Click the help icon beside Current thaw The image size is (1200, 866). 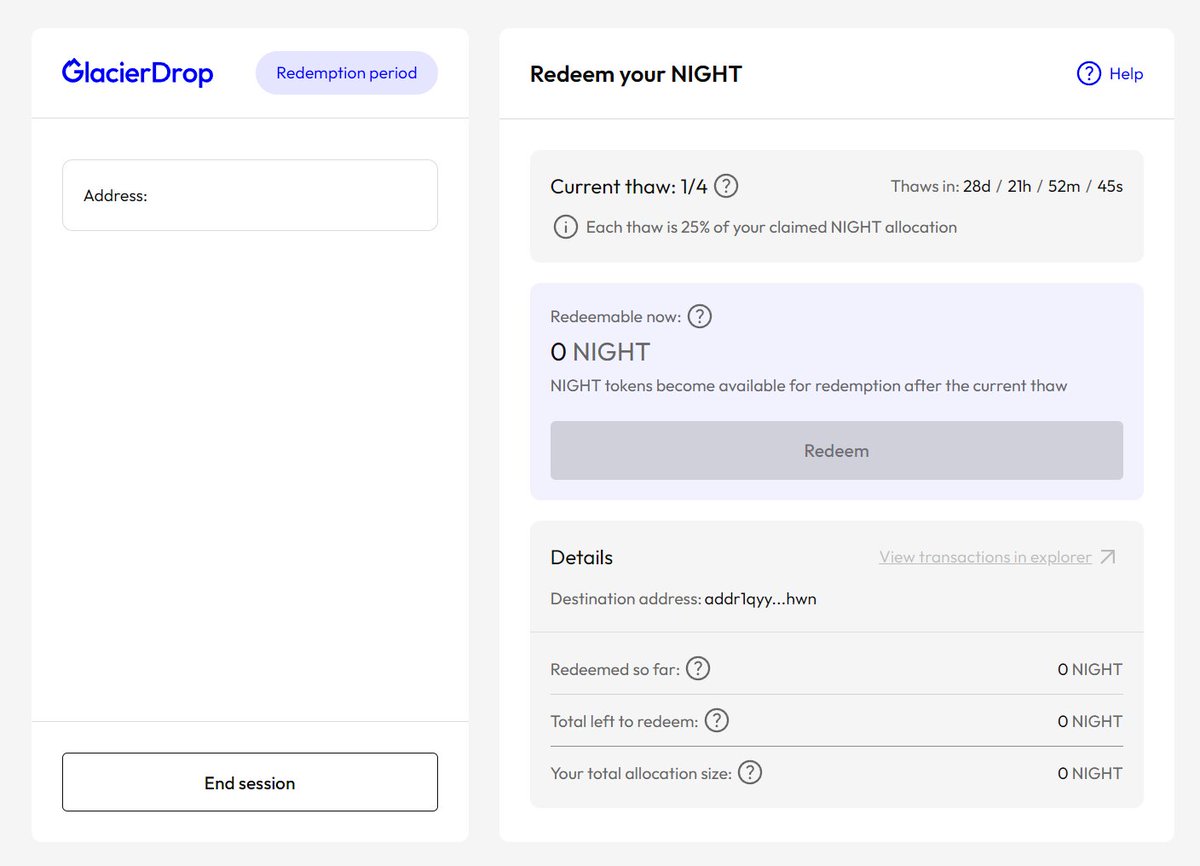(727, 186)
